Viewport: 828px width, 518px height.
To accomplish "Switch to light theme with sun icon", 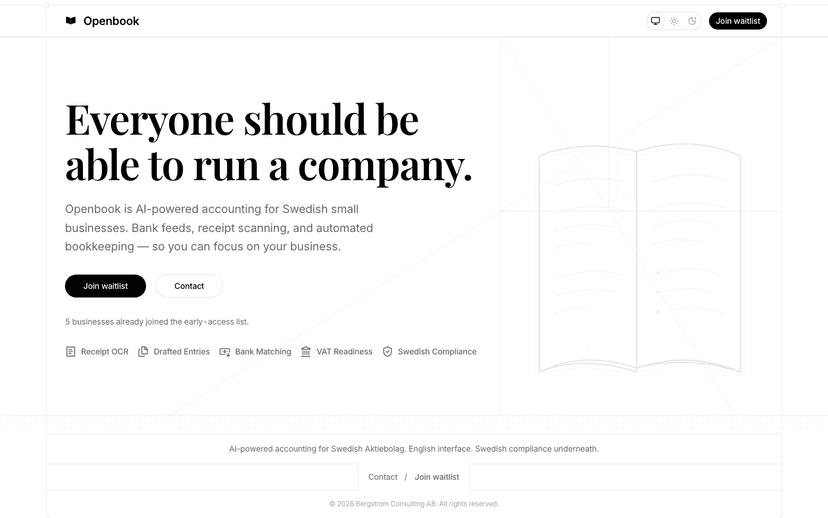I will 674,21.
